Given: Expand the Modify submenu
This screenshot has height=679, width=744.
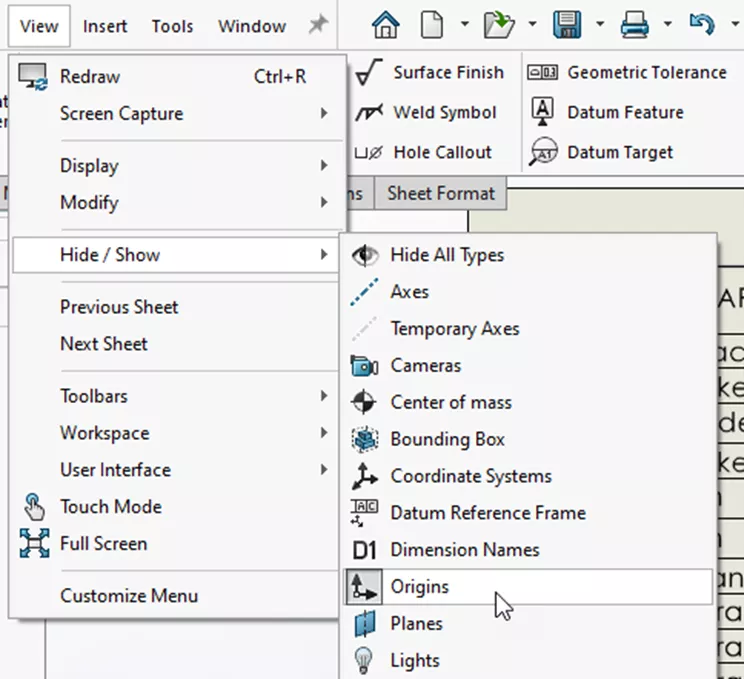Looking at the screenshot, I should (177, 203).
